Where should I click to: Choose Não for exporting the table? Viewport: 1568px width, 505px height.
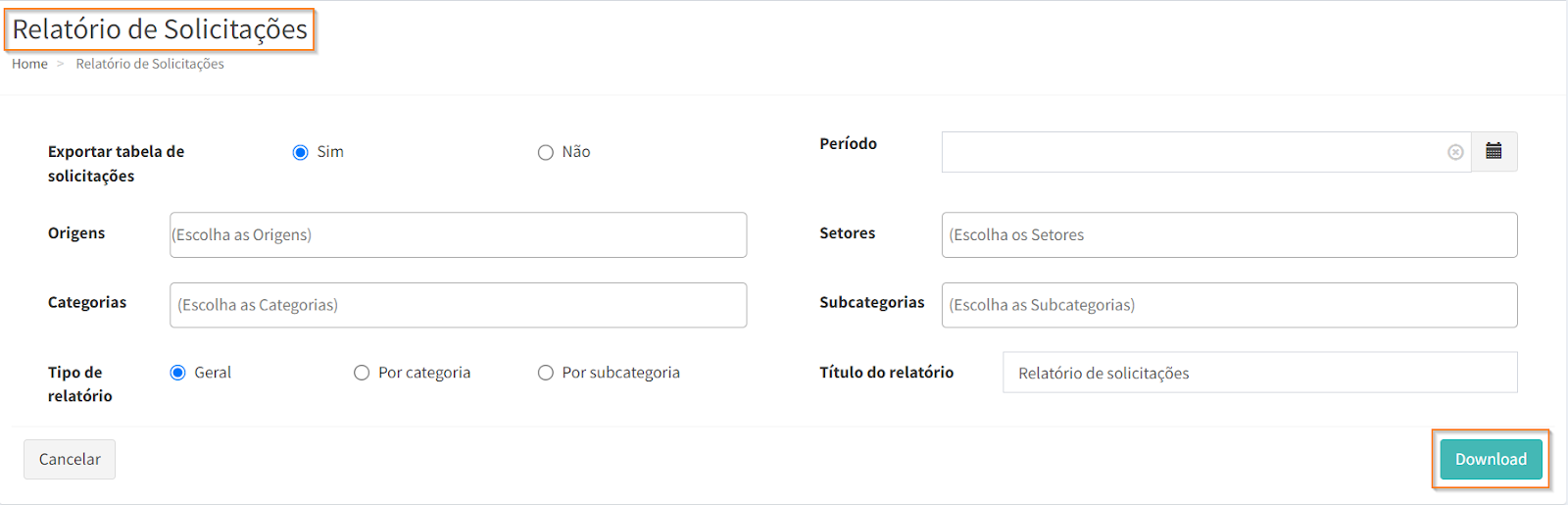click(x=546, y=152)
